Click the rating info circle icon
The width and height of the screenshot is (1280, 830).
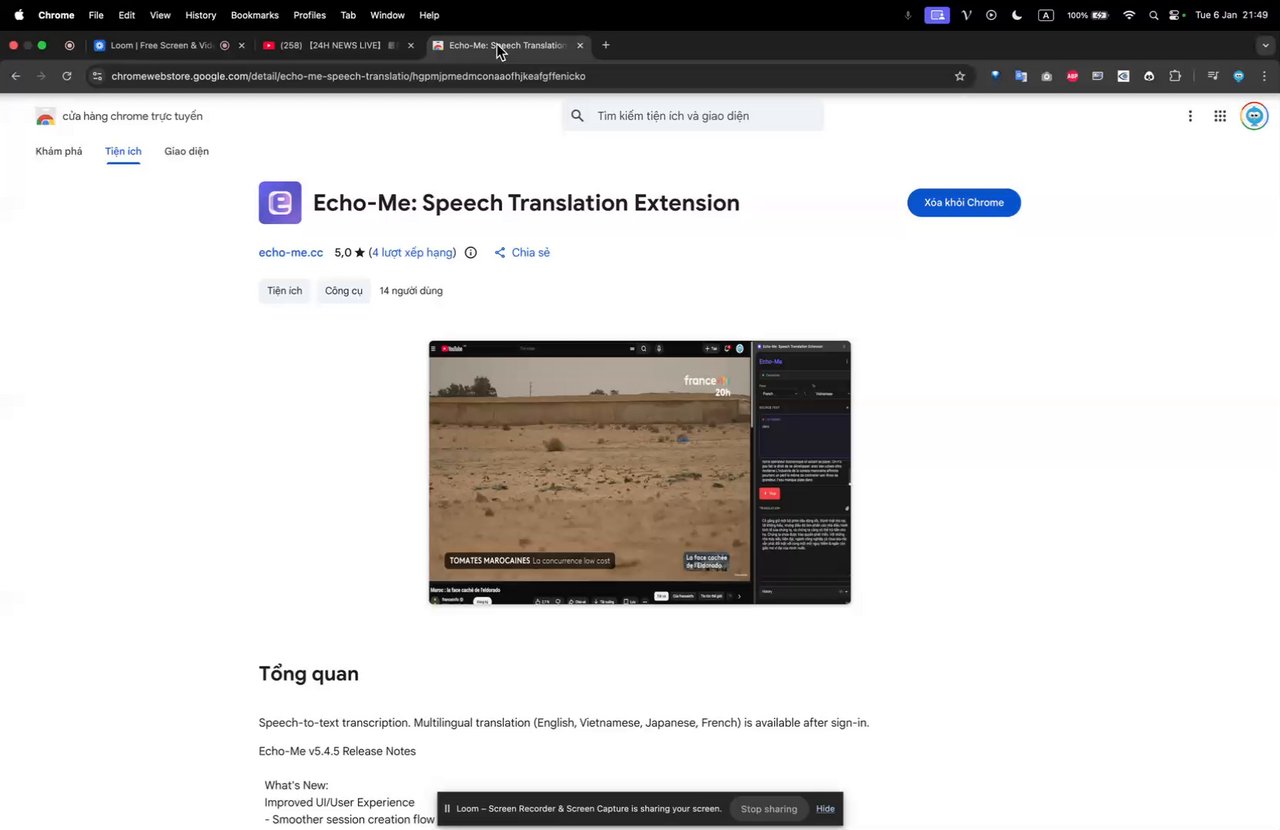[471, 253]
